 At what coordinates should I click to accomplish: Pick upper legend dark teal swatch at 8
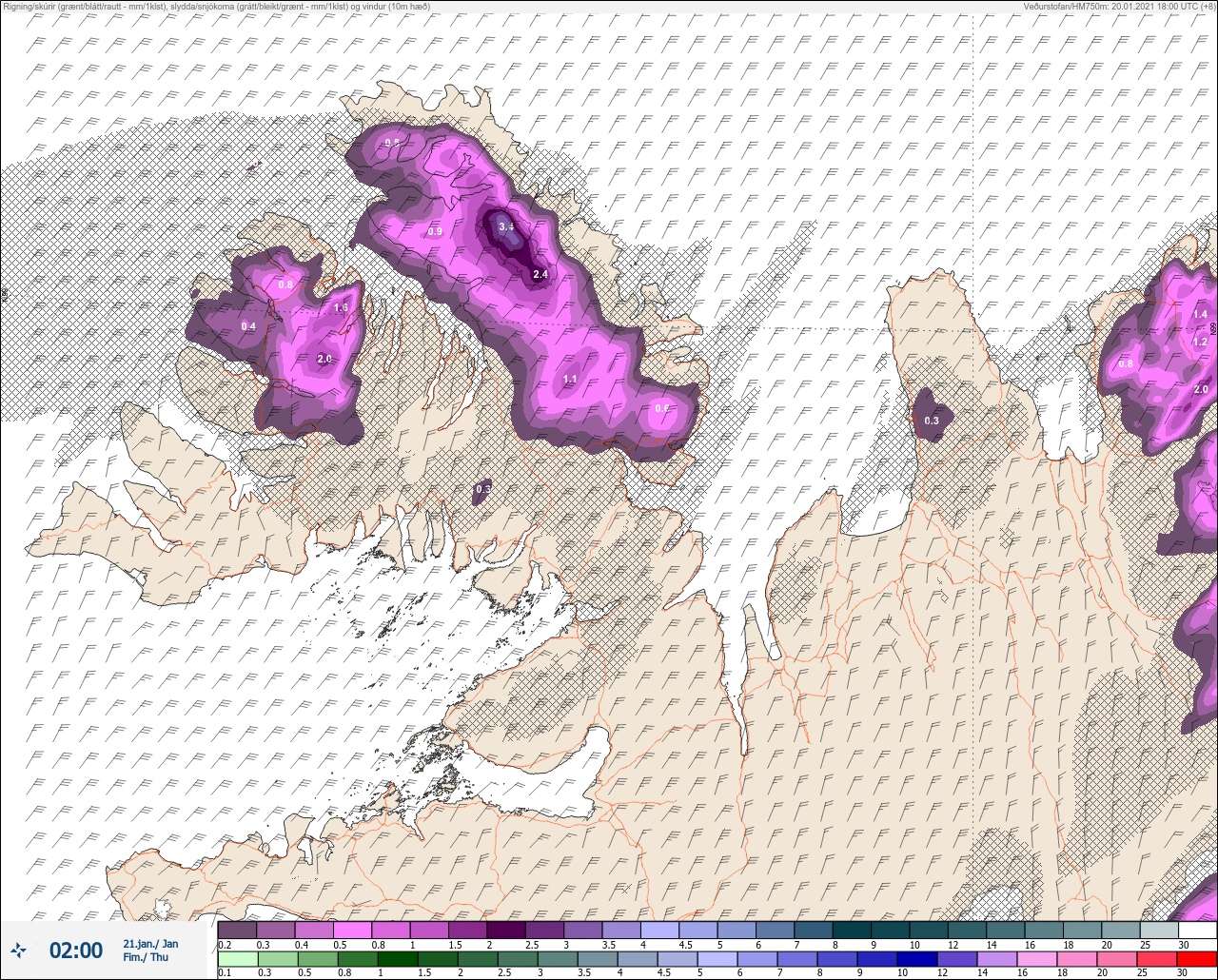pos(852,930)
